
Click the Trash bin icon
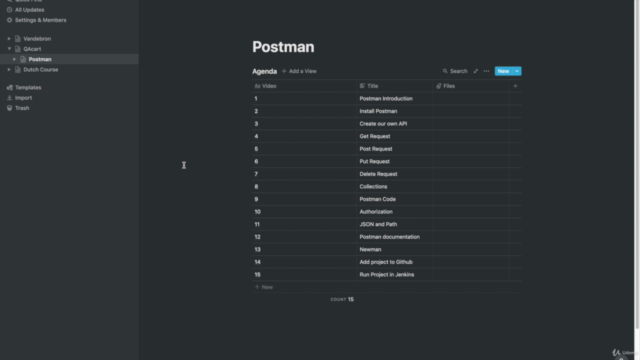[x=9, y=108]
